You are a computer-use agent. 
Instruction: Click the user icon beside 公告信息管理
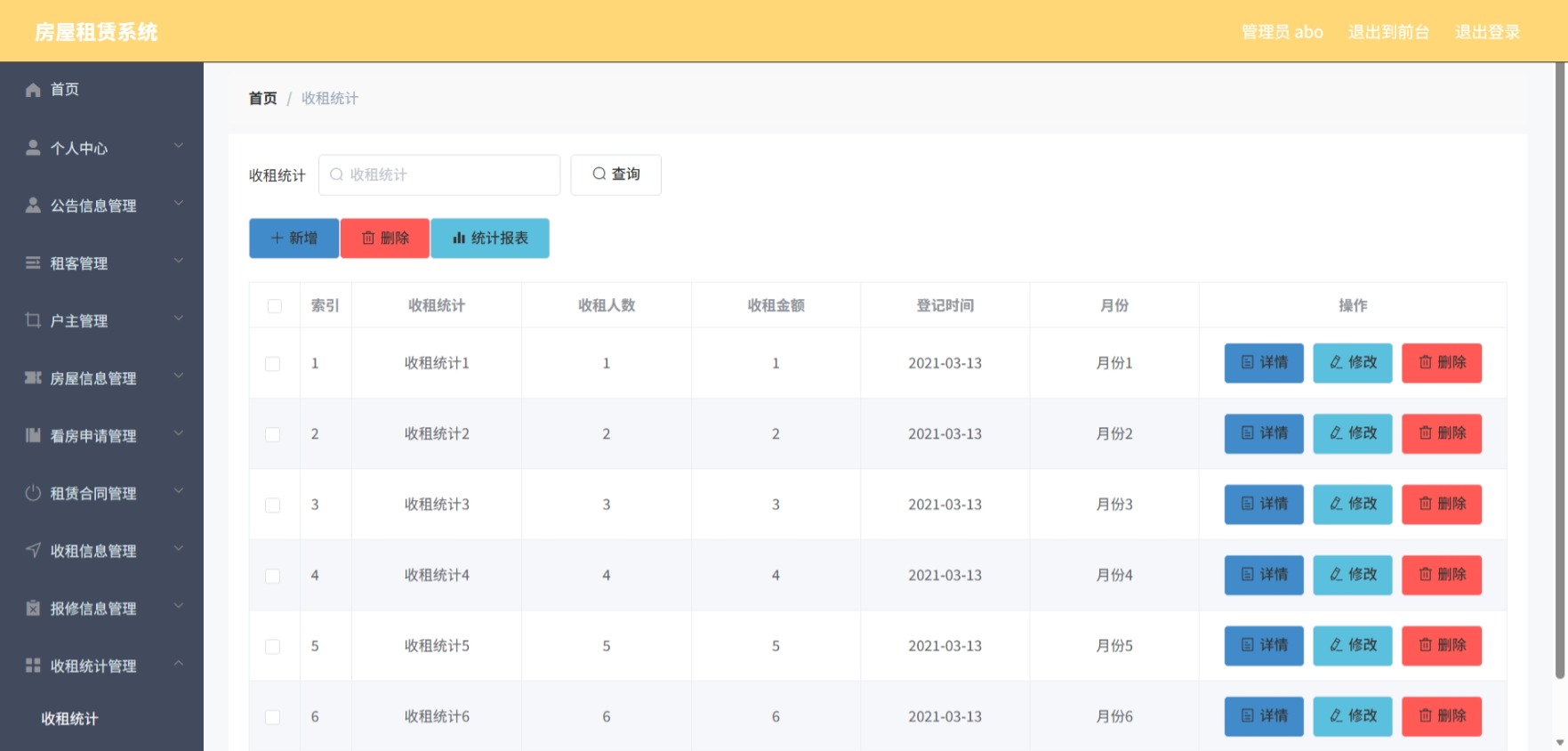(x=33, y=206)
